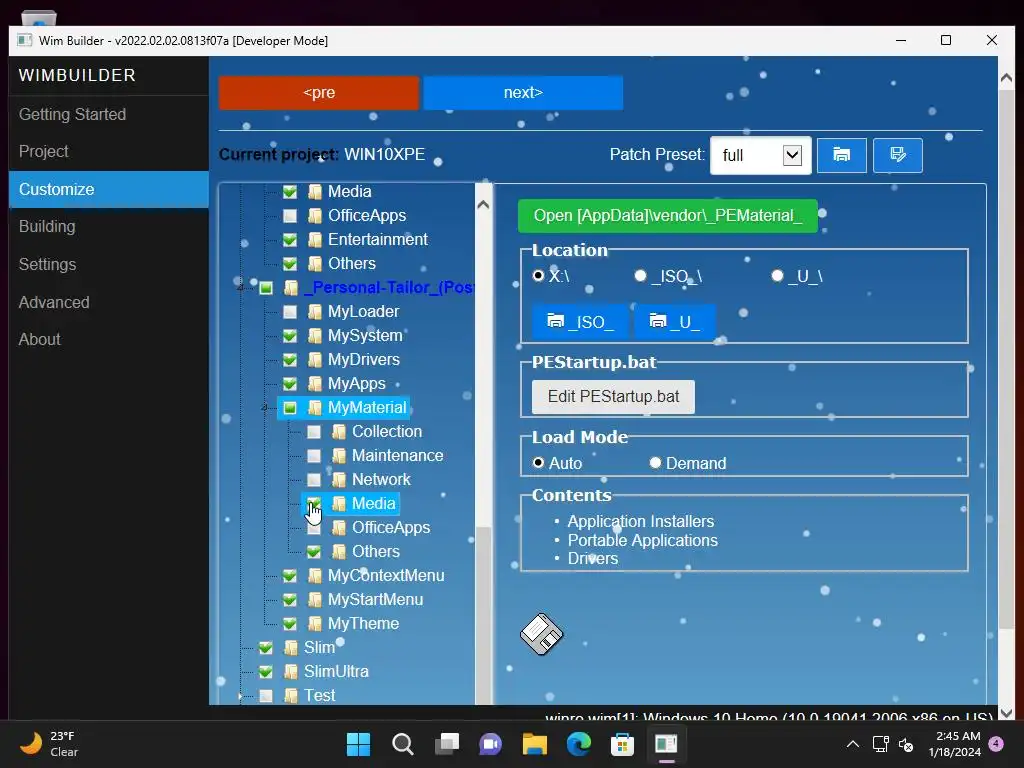Image resolution: width=1024 pixels, height=768 pixels.
Task: Launch Microsoft Edge from taskbar
Action: 579,744
